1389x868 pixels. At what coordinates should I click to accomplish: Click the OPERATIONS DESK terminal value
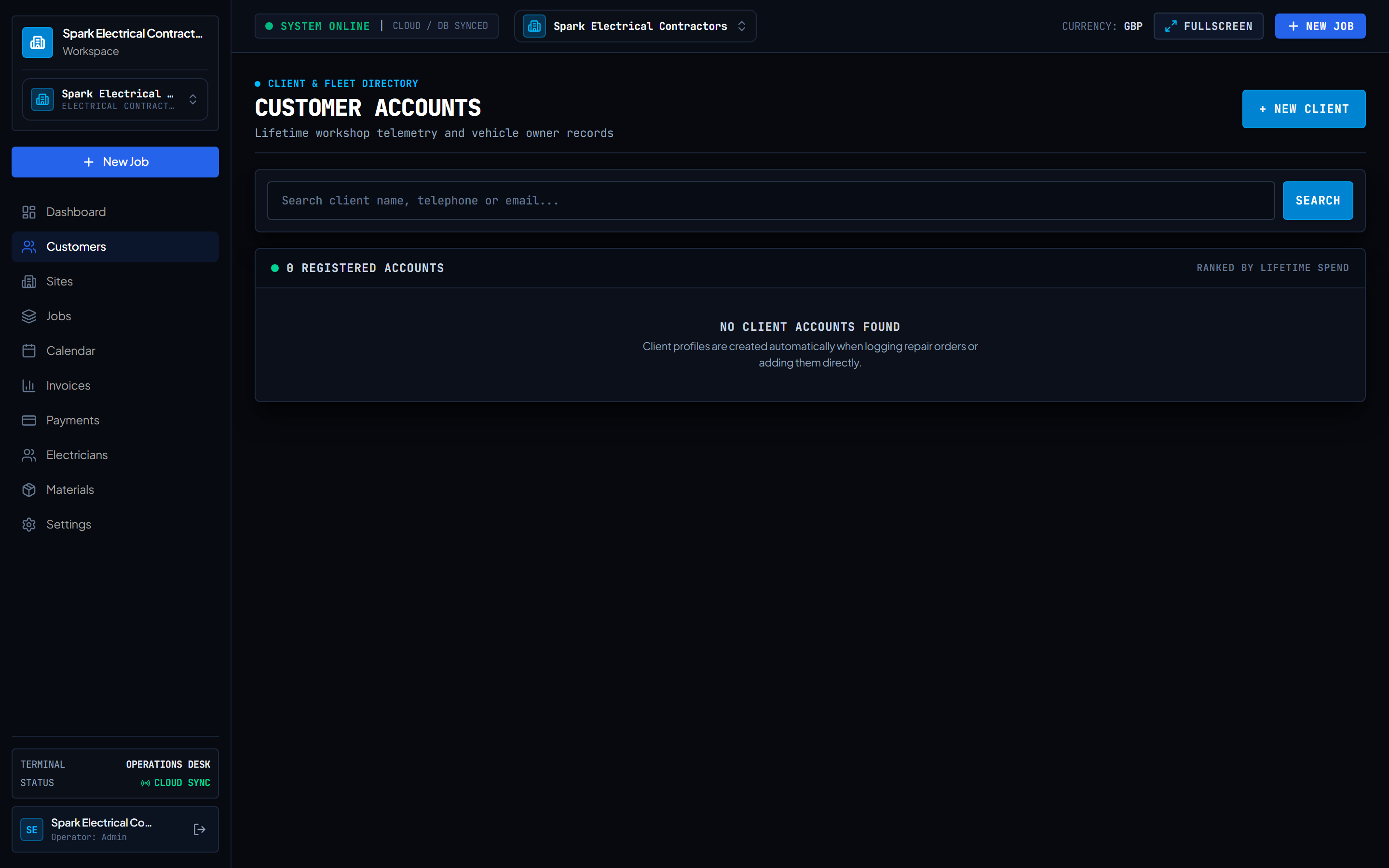(x=168, y=765)
